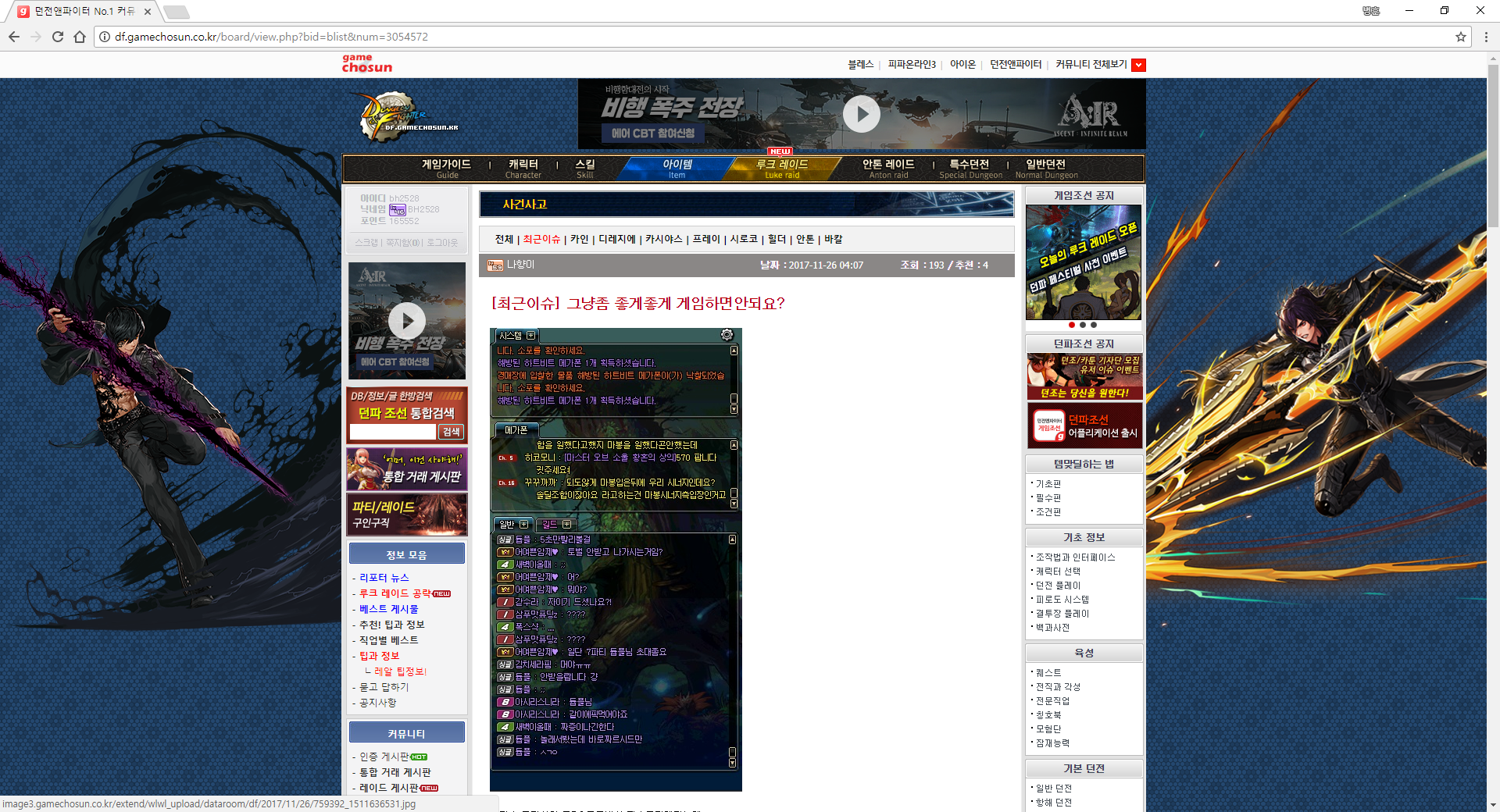
Task: Click the 피파온라인3 community link
Action: coord(911,65)
